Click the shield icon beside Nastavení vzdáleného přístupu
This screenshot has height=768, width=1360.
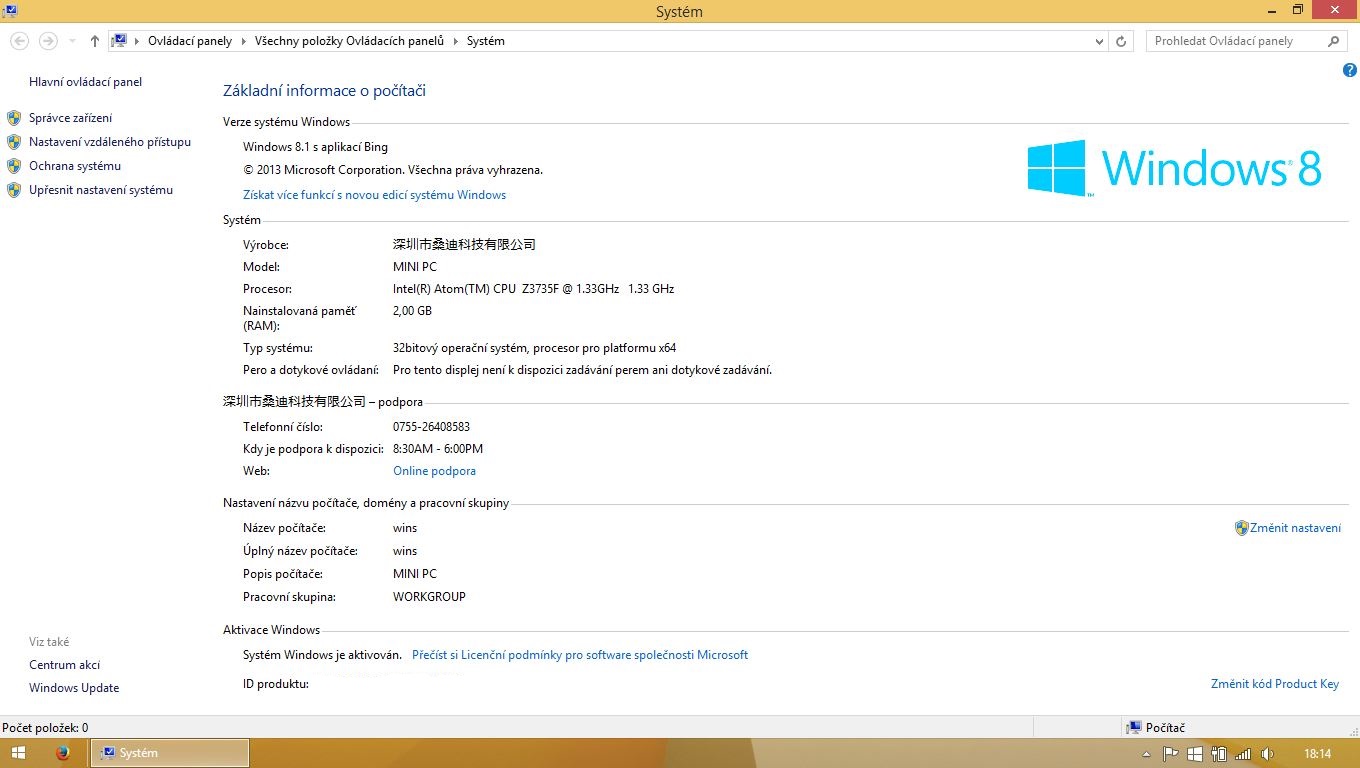pyautogui.click(x=14, y=142)
